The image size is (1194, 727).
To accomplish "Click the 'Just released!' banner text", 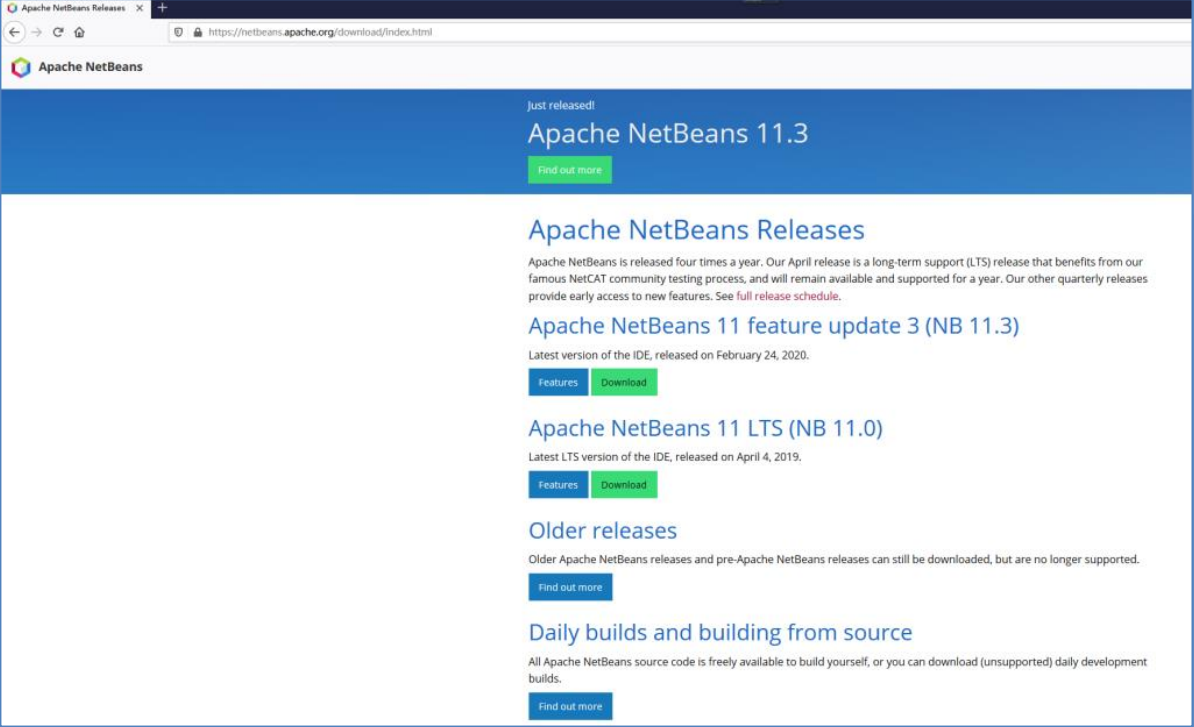I will pos(561,105).
